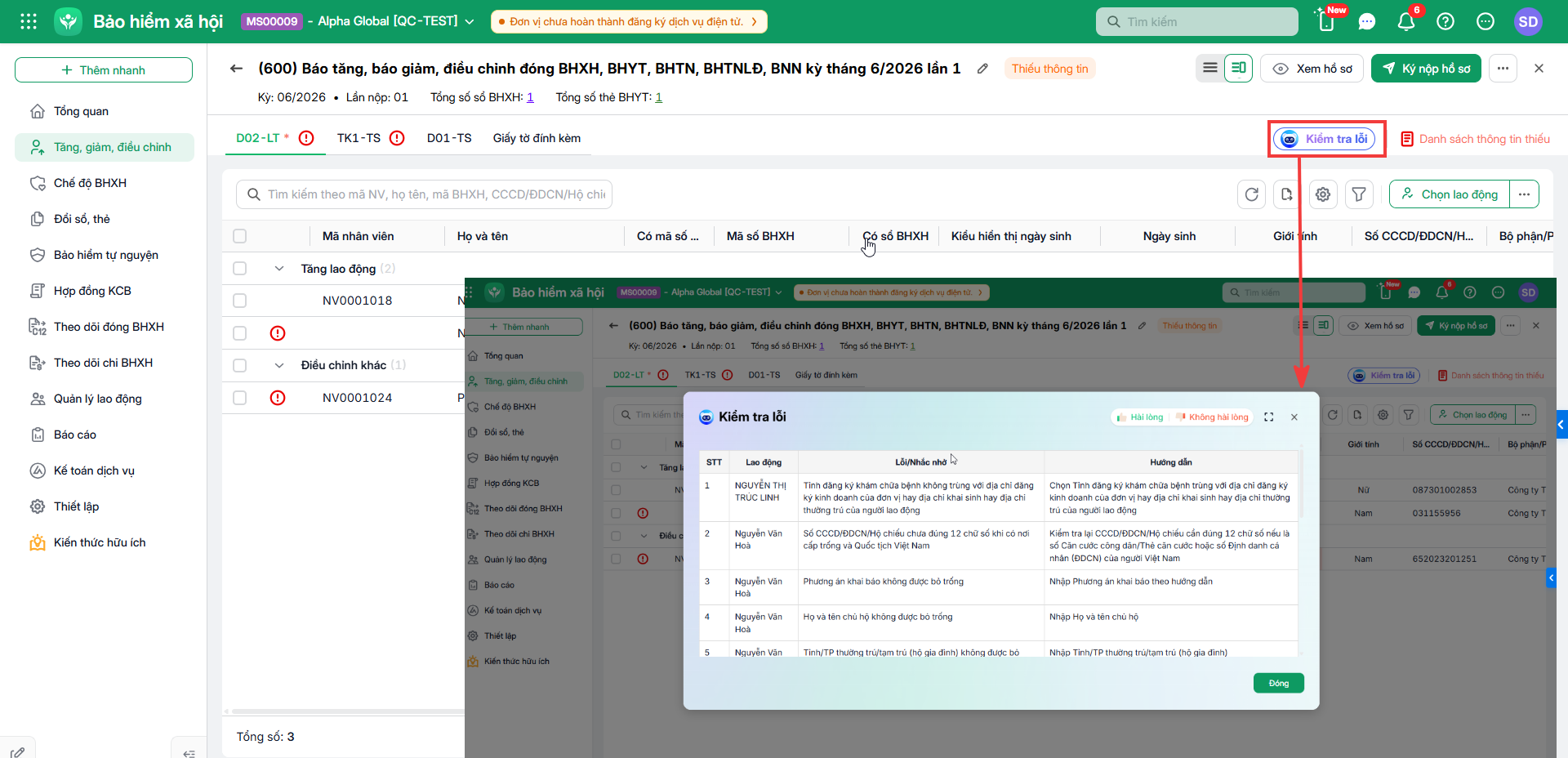Click the Xem hồ sơ button
This screenshot has height=758, width=1568.
(1312, 69)
